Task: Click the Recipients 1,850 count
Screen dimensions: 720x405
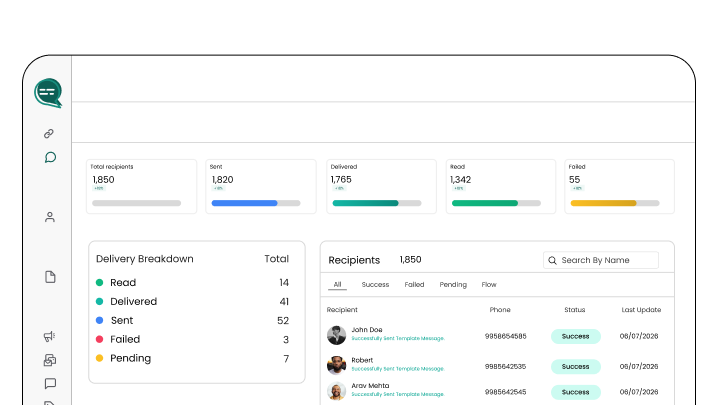Action: tap(410, 260)
